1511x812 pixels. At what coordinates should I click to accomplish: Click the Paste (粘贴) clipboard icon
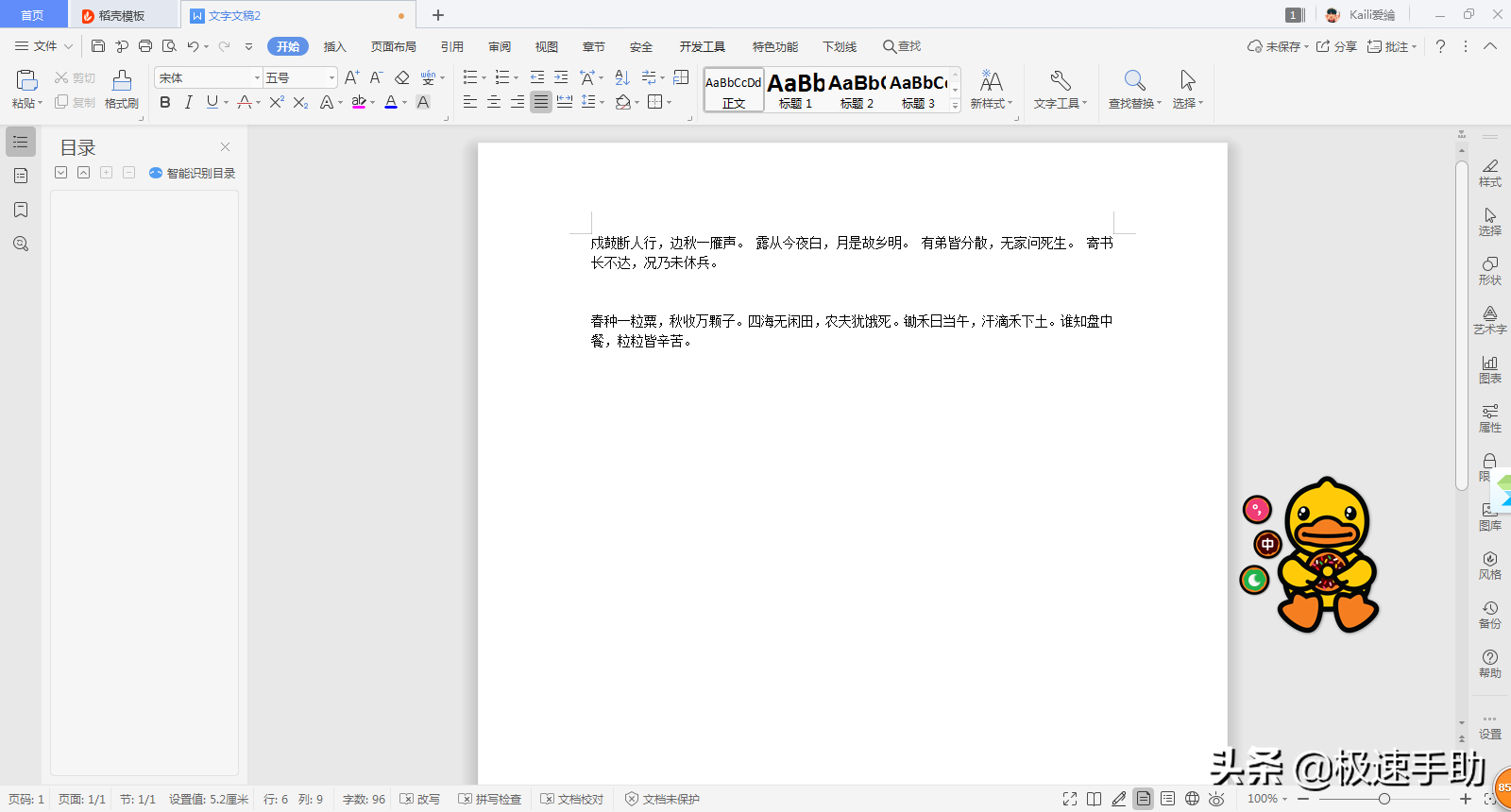coord(26,80)
